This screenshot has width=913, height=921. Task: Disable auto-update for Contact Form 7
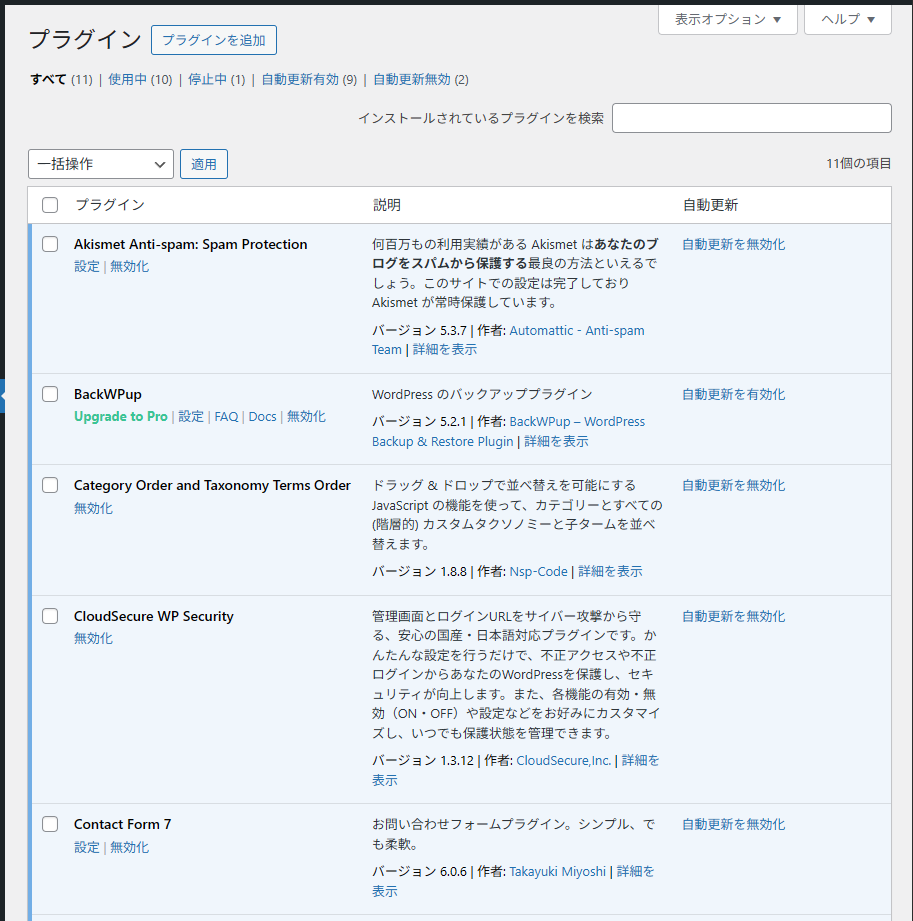(x=733, y=825)
